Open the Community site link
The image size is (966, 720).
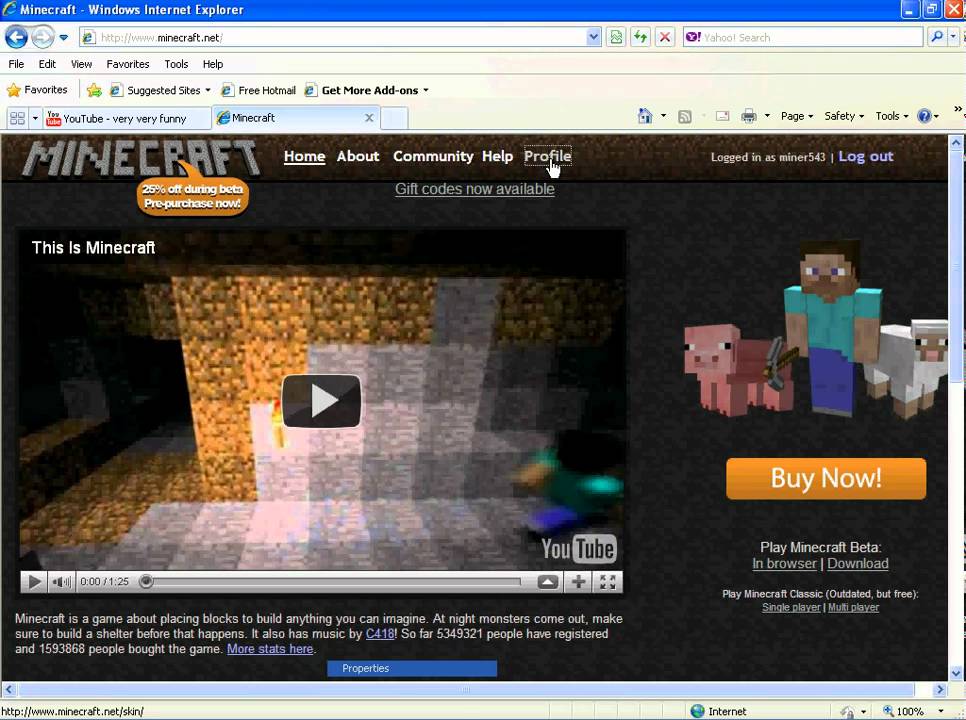click(433, 156)
